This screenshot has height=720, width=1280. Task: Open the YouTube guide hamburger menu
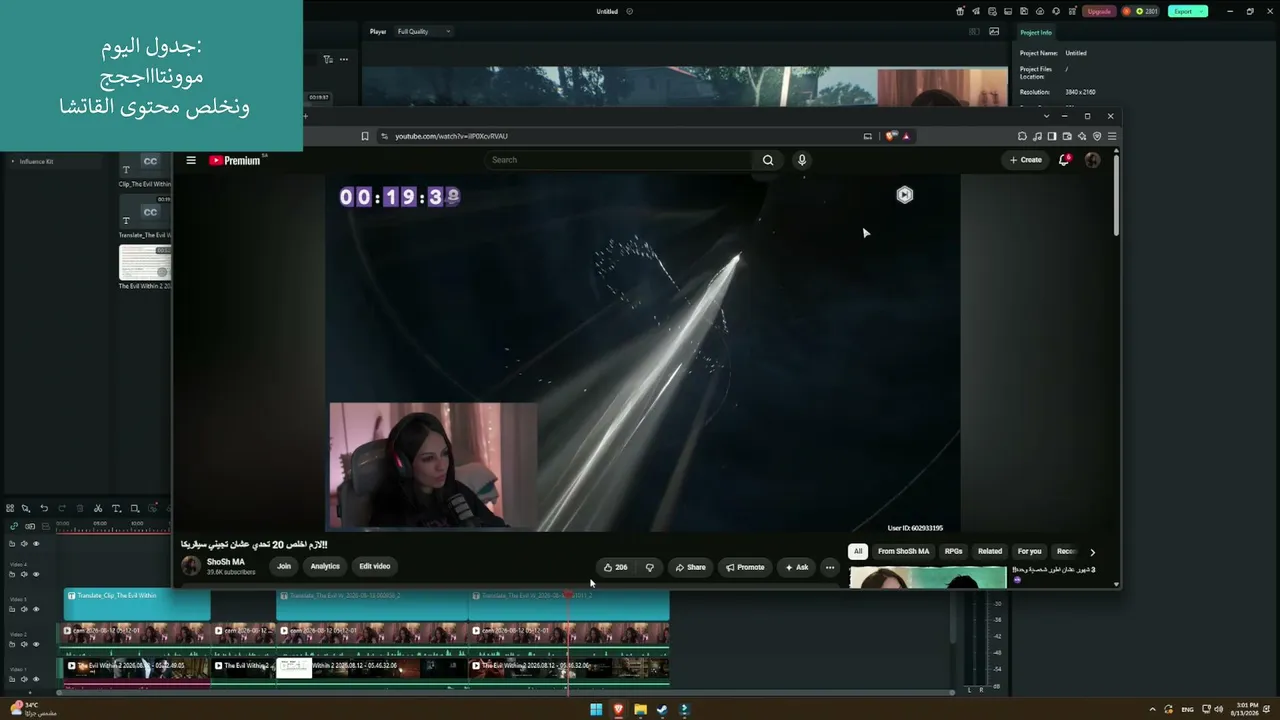pyautogui.click(x=191, y=160)
